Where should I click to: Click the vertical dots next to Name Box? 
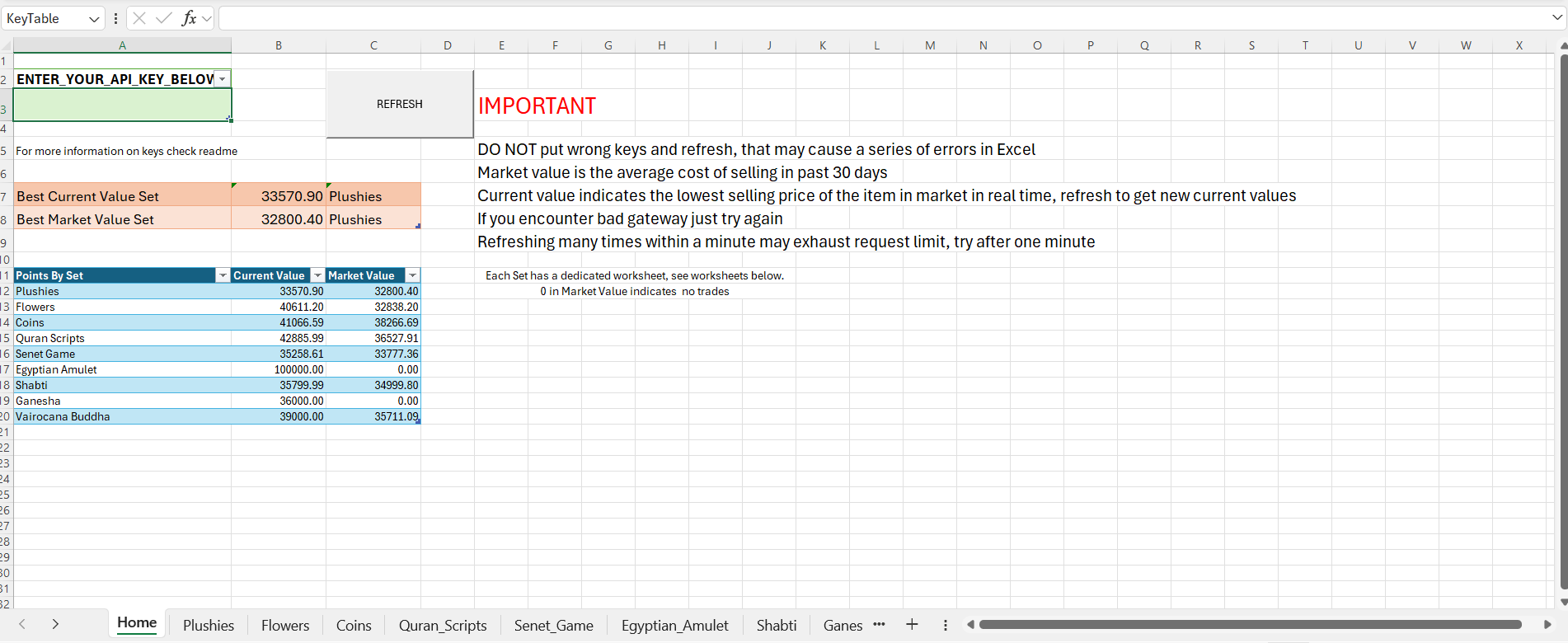115,18
